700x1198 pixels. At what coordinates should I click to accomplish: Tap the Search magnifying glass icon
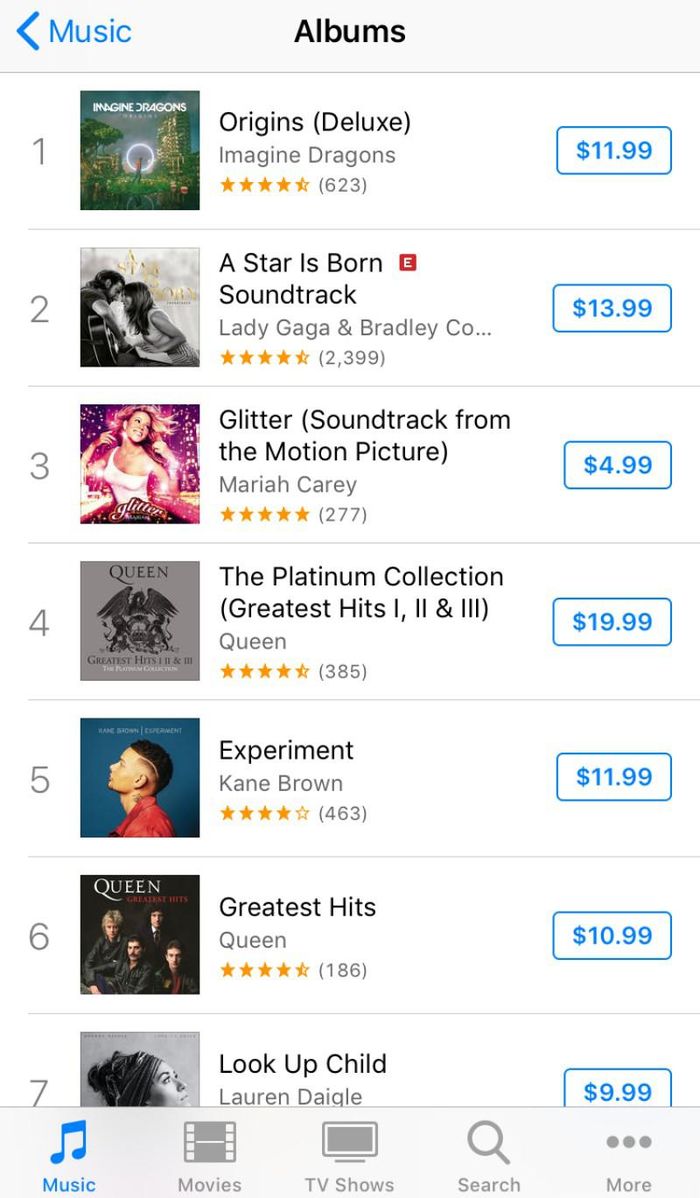coord(489,1142)
